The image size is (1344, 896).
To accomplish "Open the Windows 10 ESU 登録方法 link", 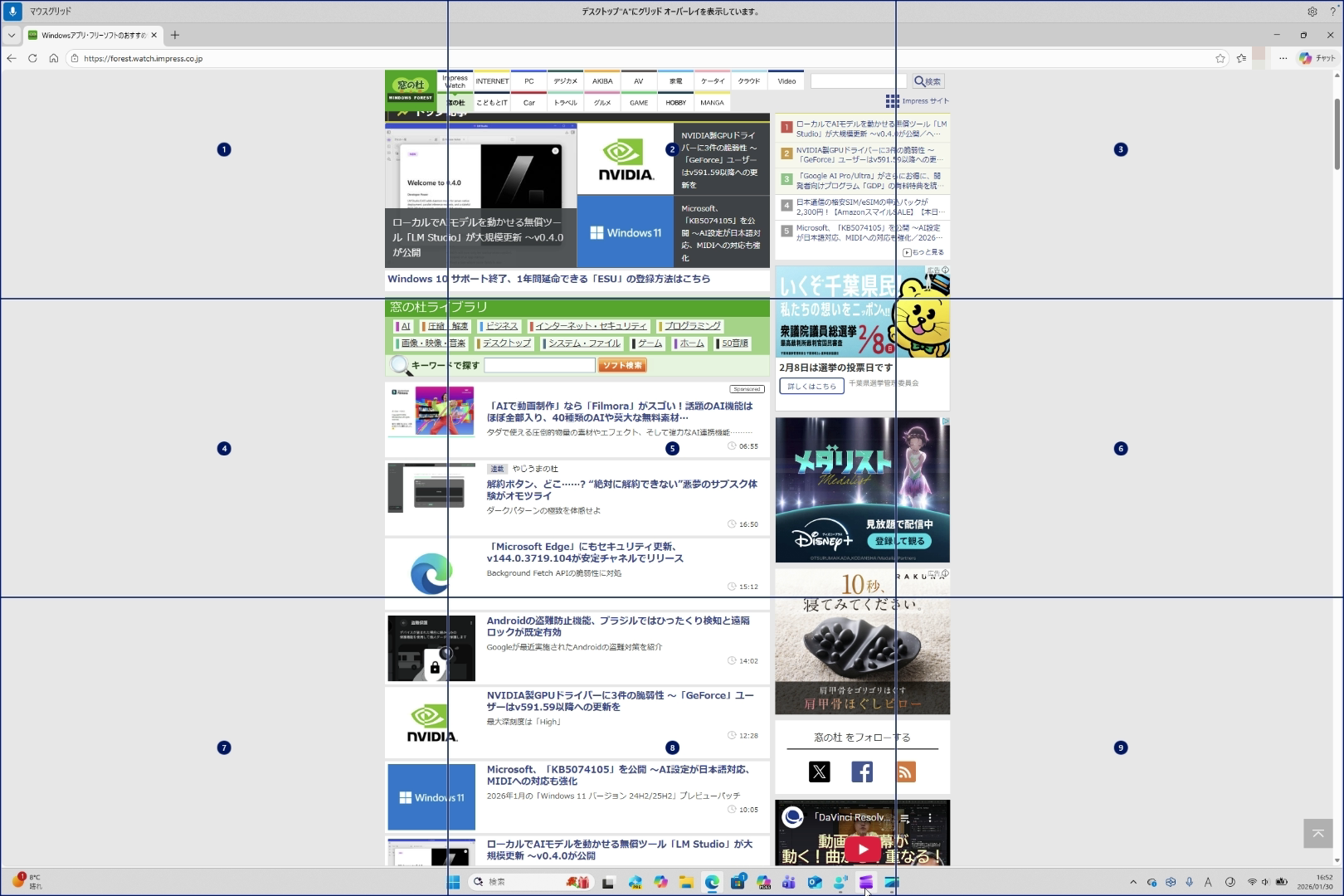I will [549, 280].
